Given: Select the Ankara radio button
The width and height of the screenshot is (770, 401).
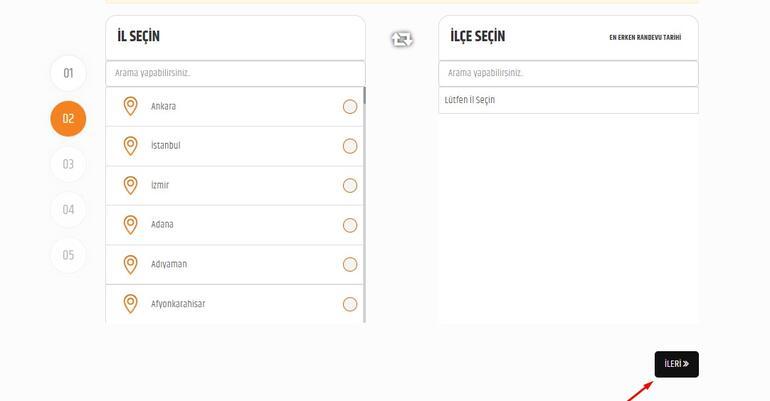Looking at the screenshot, I should coord(350,107).
